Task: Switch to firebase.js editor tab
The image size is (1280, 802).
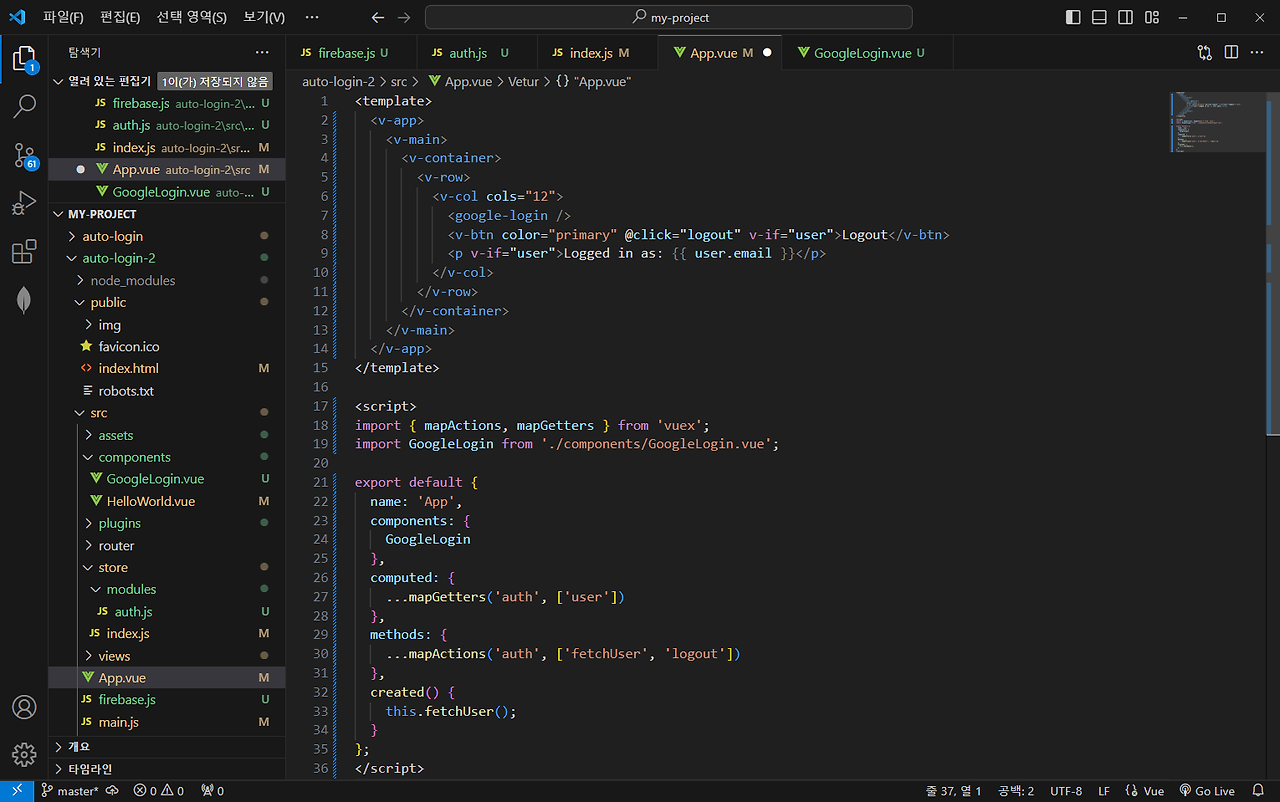Action: pos(350,53)
